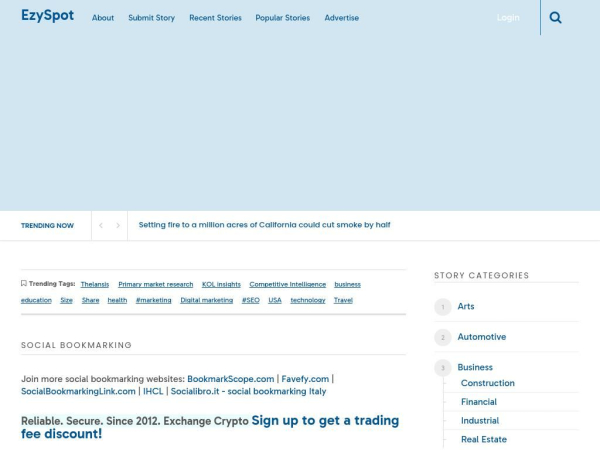Open Submit Story page

(152, 18)
